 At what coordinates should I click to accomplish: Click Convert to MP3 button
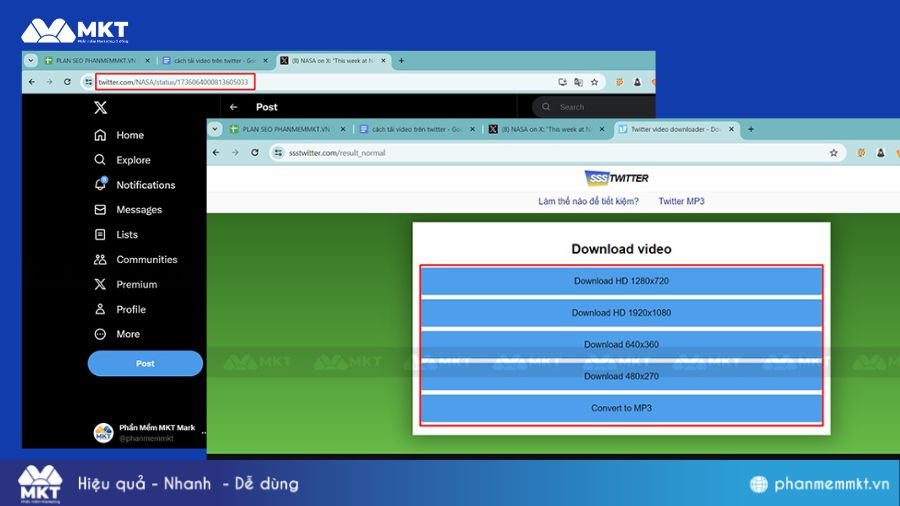(x=621, y=408)
